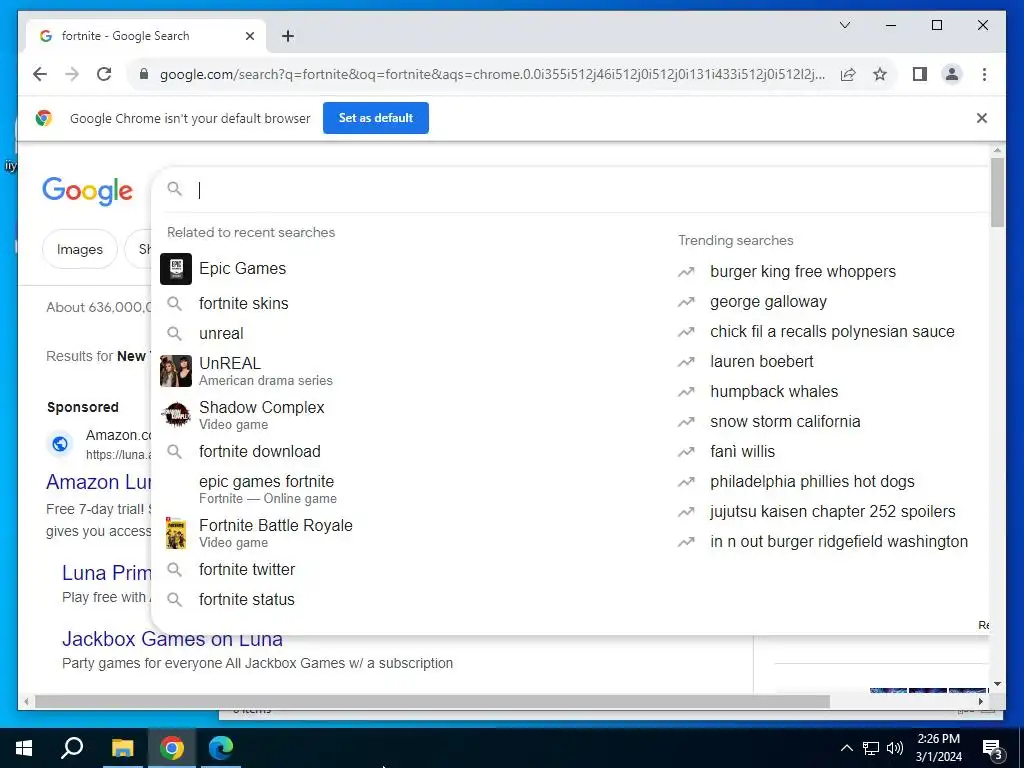Select trending search humpback whales
1024x768 pixels.
(774, 392)
